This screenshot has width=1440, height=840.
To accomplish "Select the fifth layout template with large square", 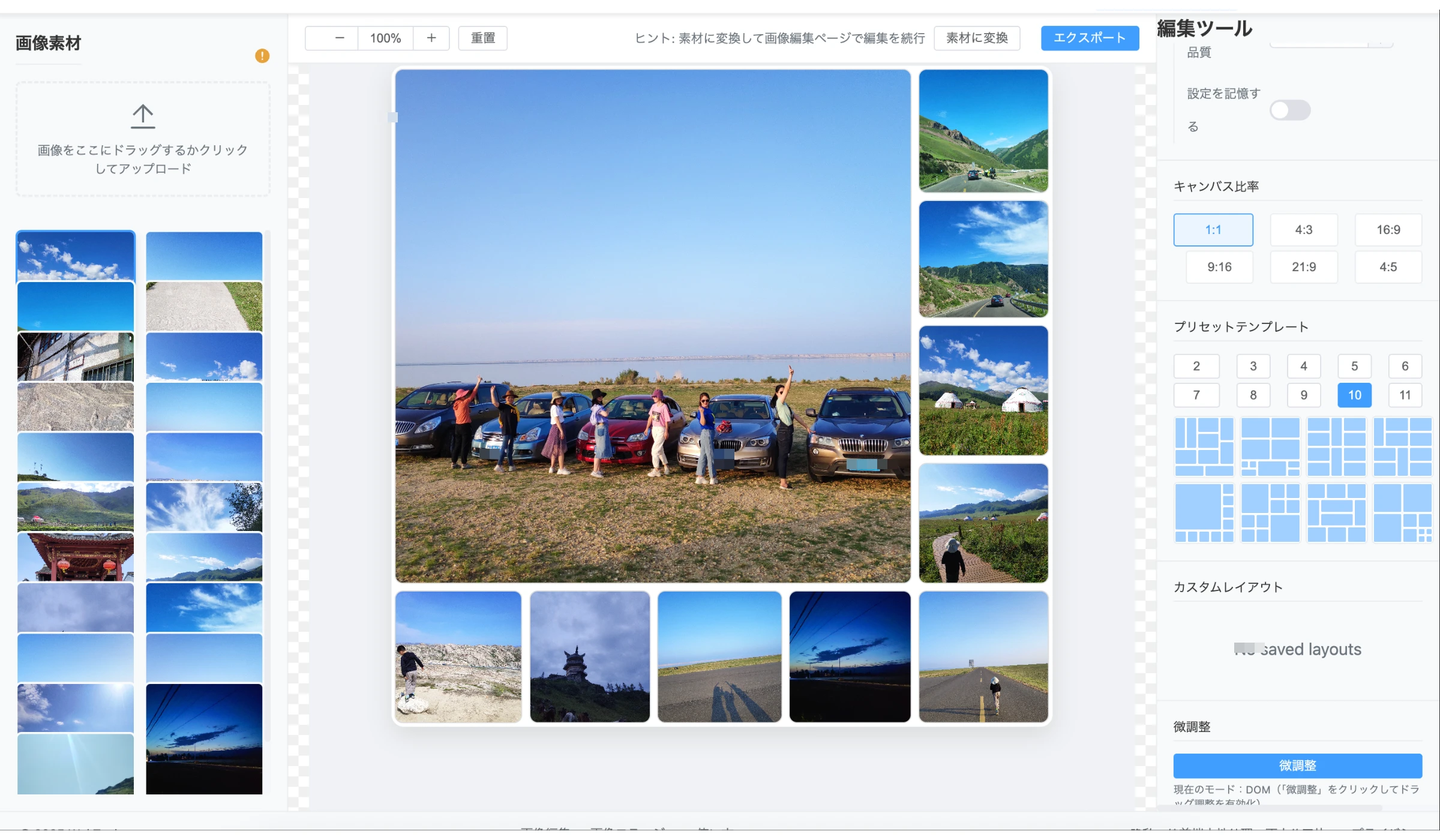I will (x=1204, y=512).
